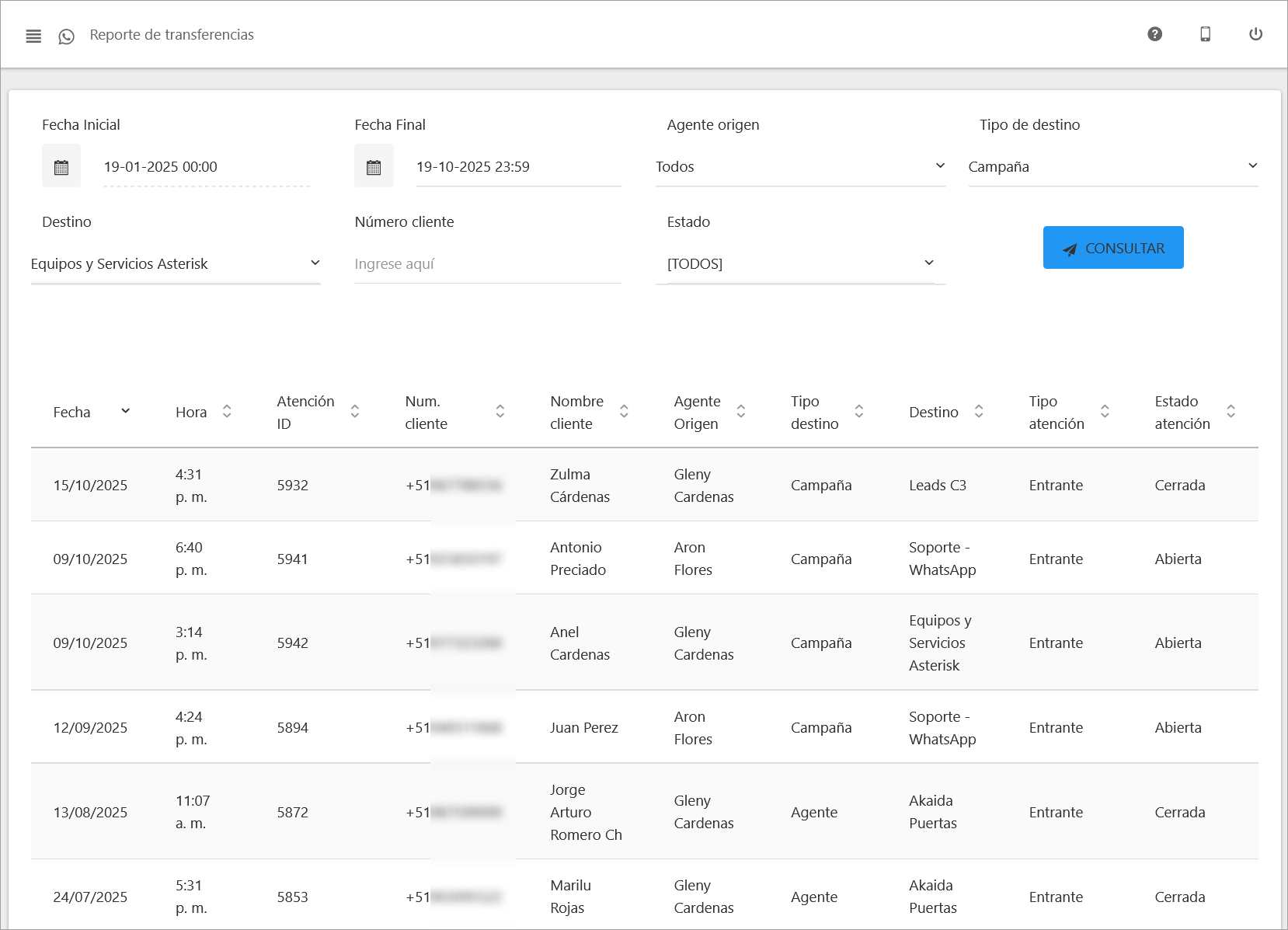Screen dimensions: 1288x930
Task: Sort by Atención ID column
Action: pyautogui.click(x=355, y=412)
